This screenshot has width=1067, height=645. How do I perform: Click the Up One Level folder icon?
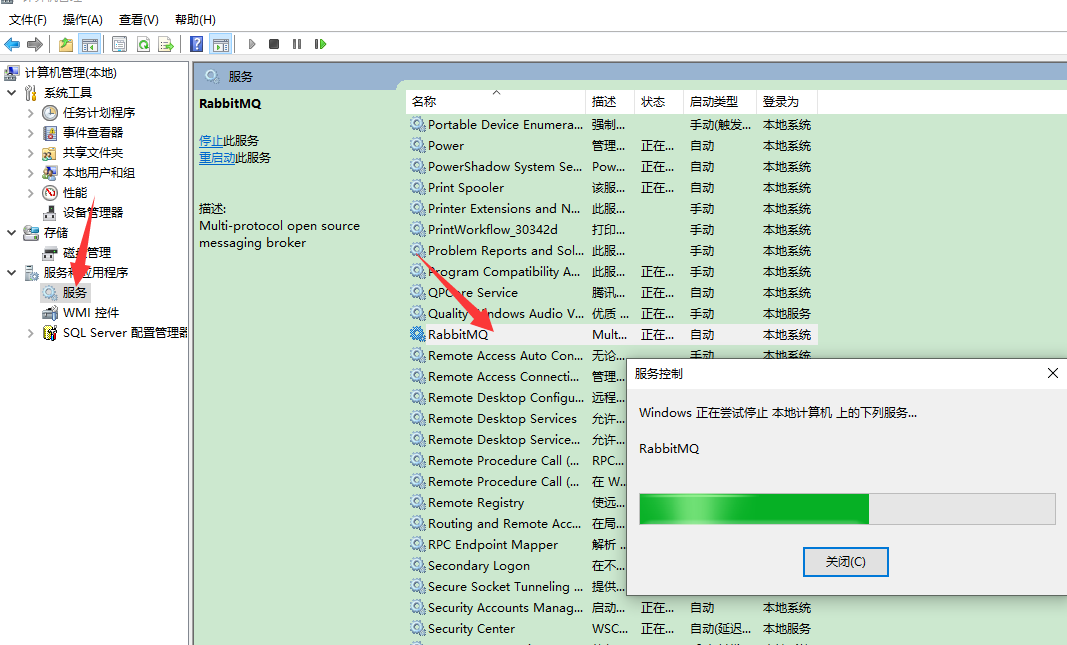tap(66, 44)
